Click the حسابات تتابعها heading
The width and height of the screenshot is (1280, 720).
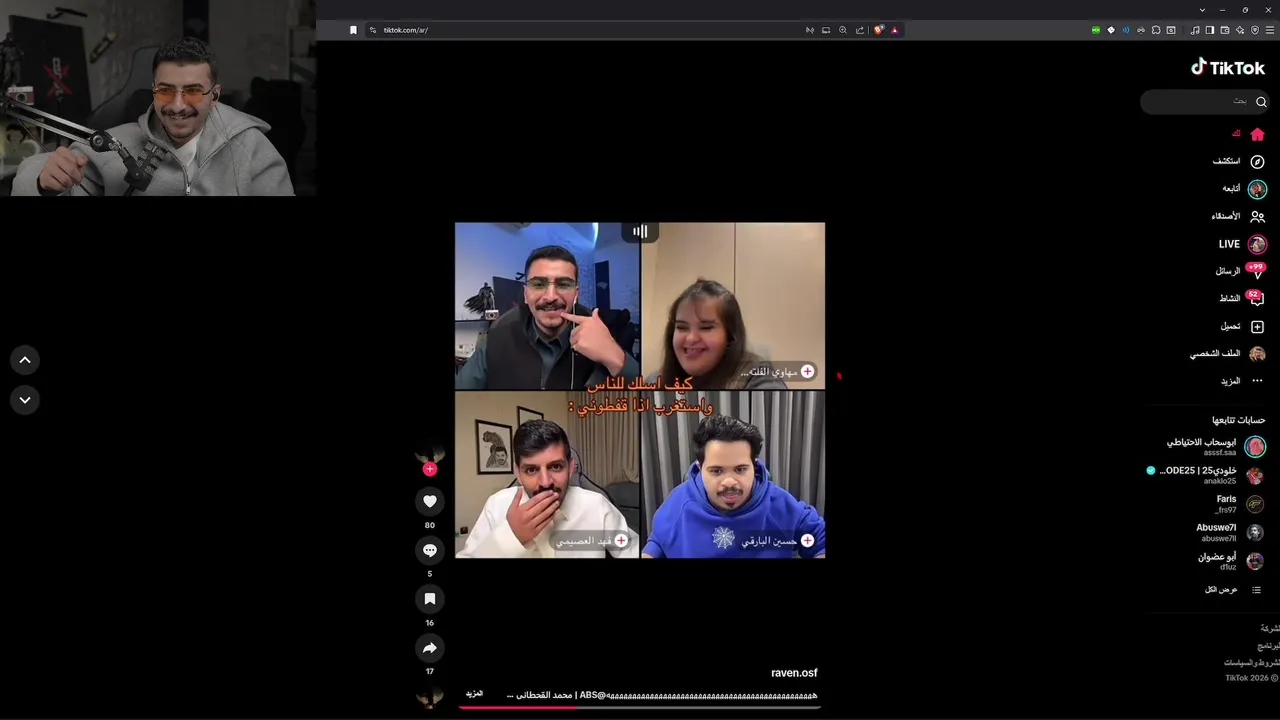1238,420
